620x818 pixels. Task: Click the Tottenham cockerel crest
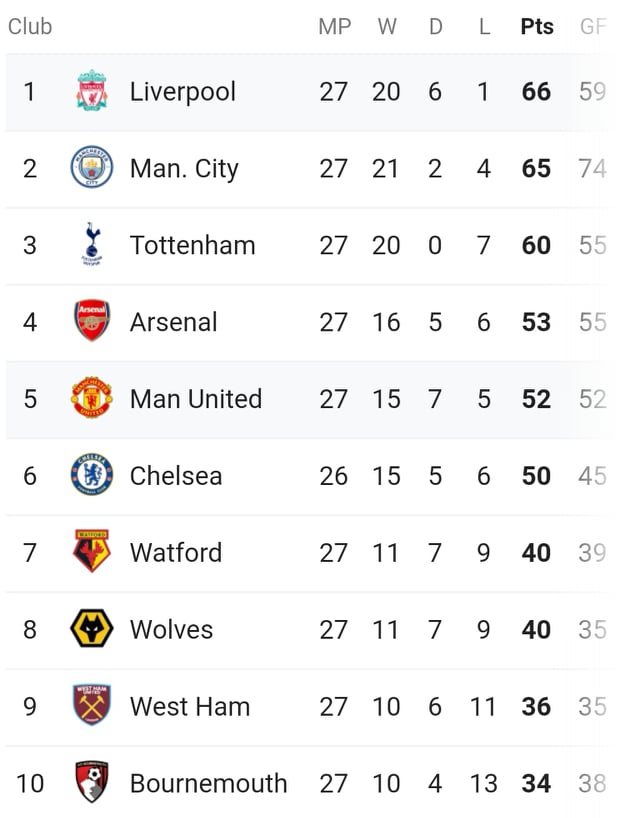(x=92, y=244)
